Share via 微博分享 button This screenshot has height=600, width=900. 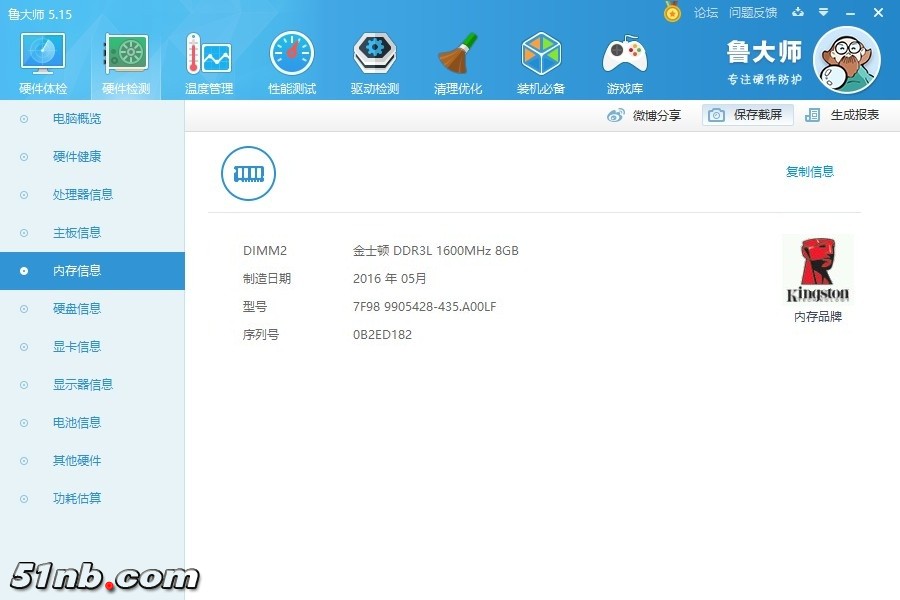click(x=644, y=115)
